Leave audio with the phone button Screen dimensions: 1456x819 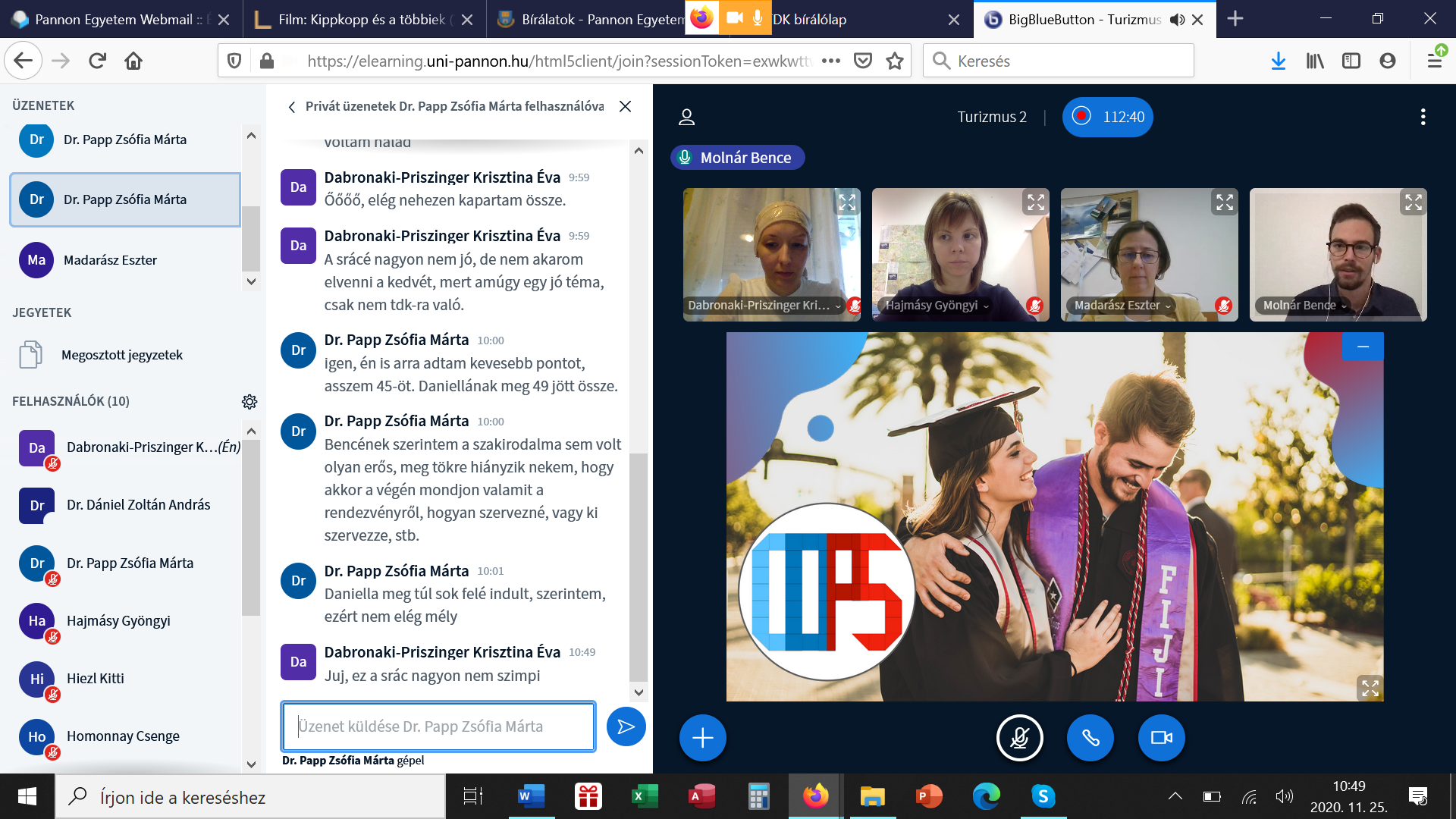pos(1090,737)
